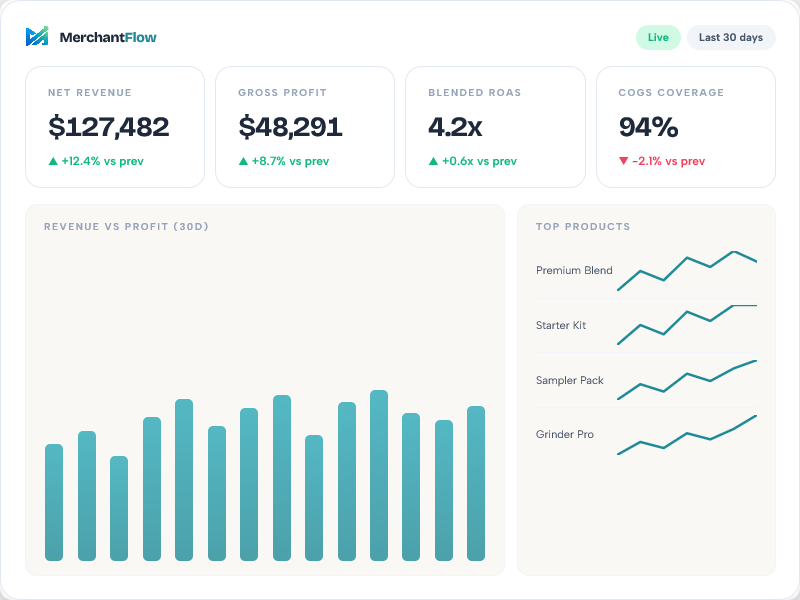Screen dimensions: 800x600
Task: Click the trend arrow beside Blended ROAS change
Action: coord(432,161)
